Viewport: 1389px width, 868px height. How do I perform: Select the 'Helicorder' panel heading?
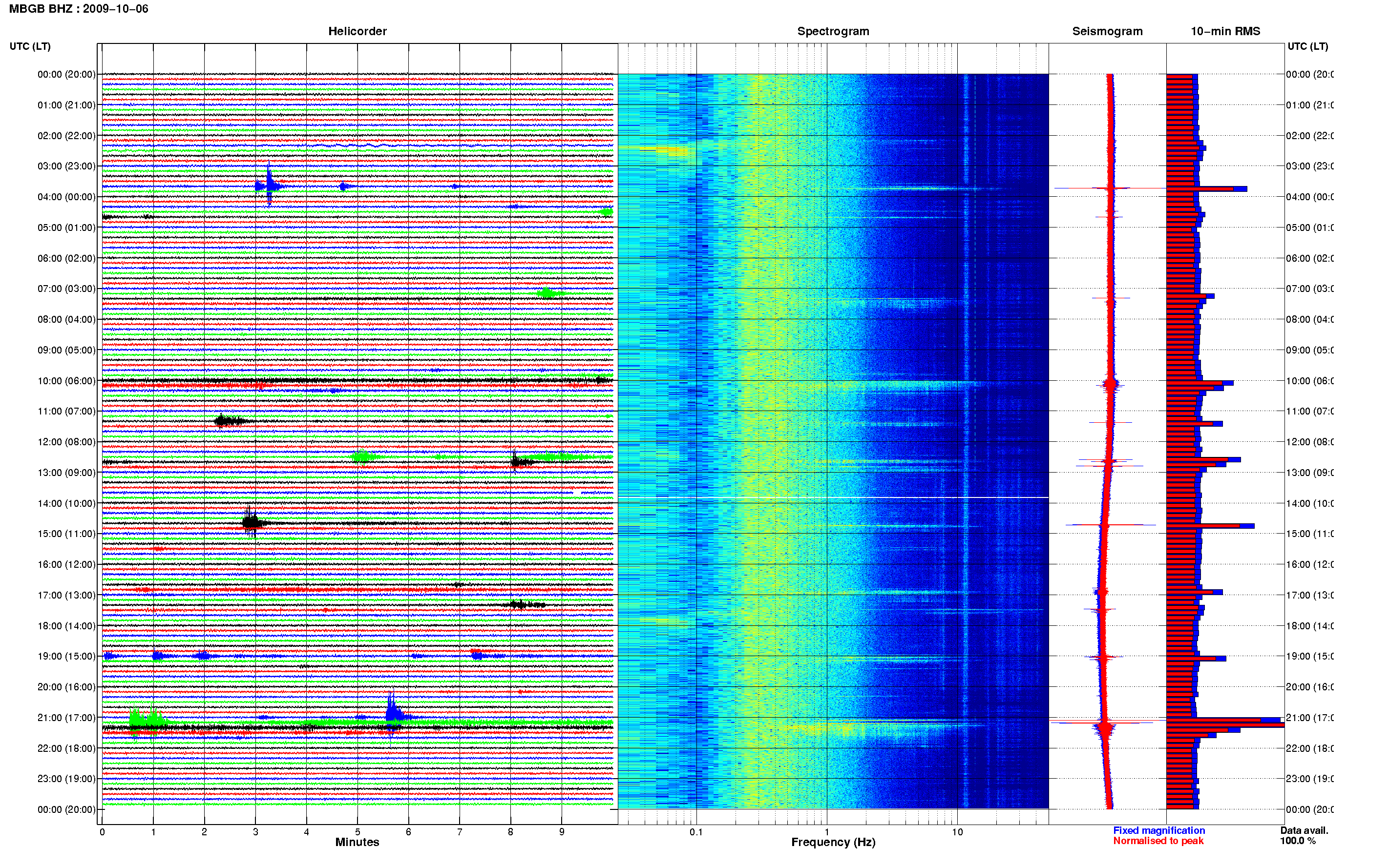[357, 31]
